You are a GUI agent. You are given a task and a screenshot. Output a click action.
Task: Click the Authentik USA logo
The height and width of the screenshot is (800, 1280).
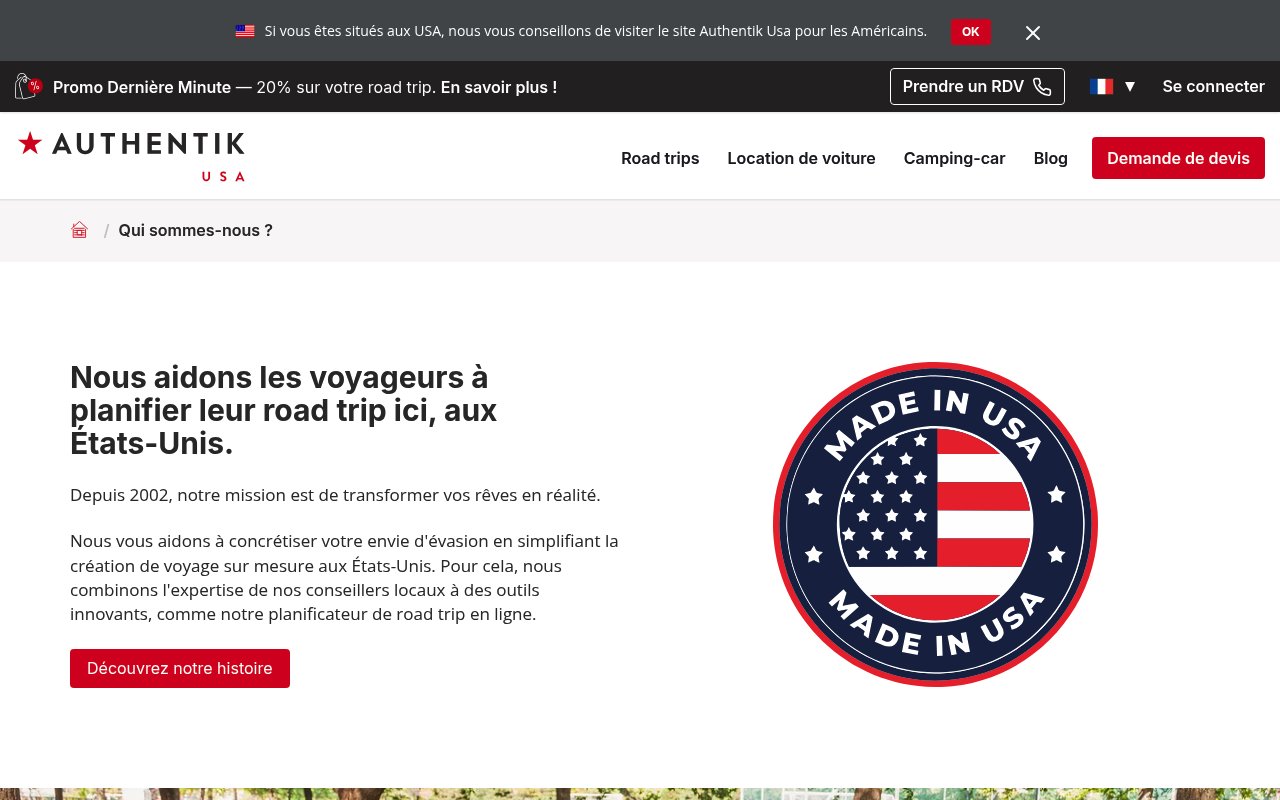(131, 156)
